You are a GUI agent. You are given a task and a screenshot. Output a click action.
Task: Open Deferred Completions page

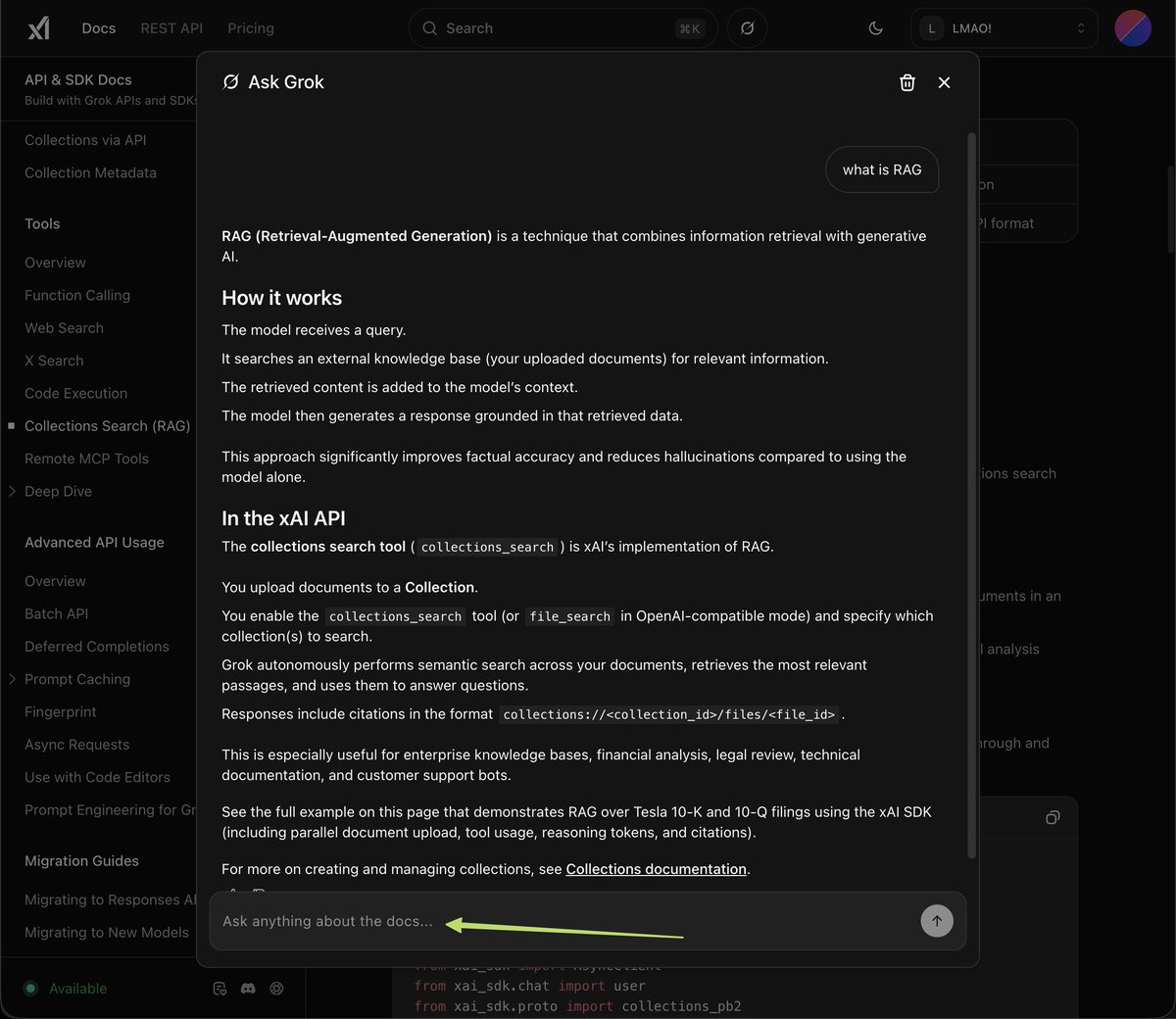point(97,647)
